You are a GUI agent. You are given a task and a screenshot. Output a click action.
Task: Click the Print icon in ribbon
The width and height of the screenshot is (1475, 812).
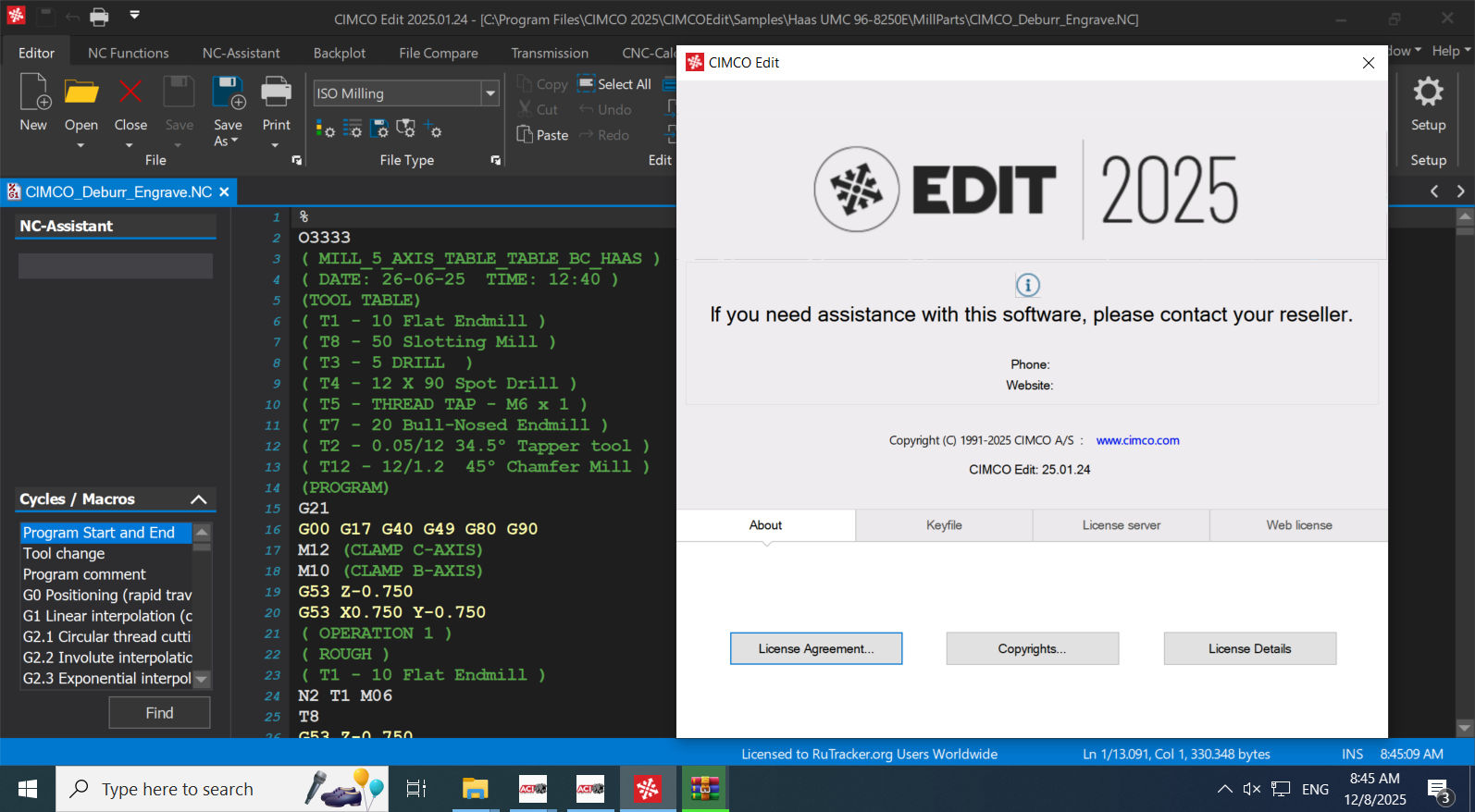coord(276,92)
